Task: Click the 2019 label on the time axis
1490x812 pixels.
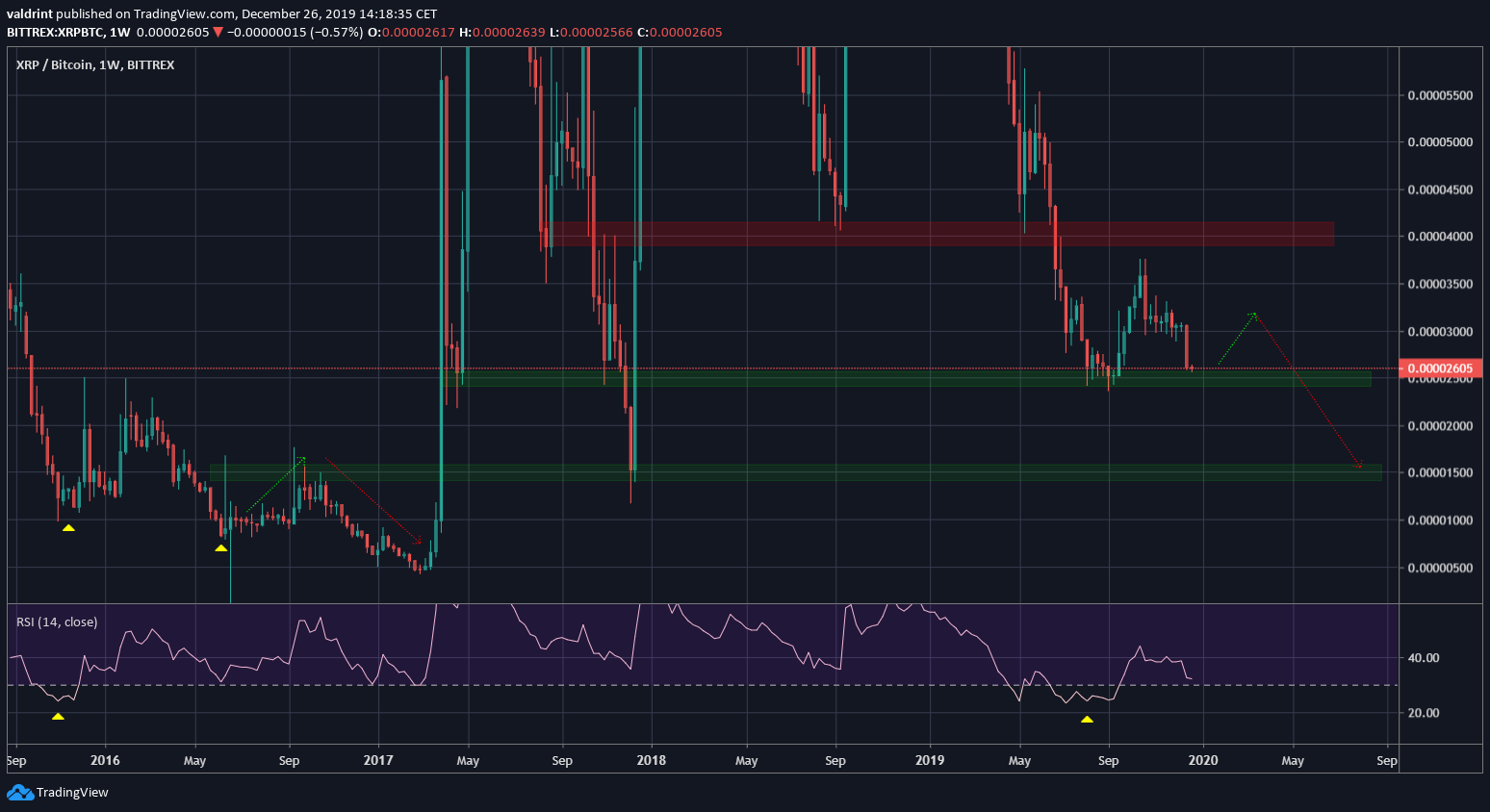Action: (929, 760)
